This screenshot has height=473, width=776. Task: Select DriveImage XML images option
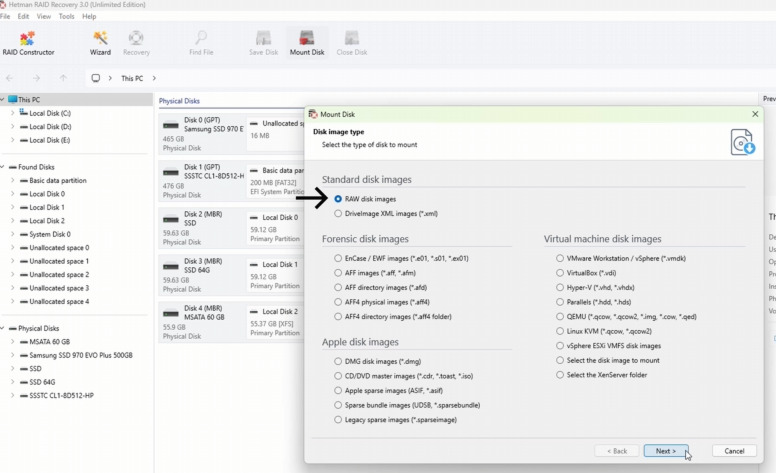pos(338,214)
